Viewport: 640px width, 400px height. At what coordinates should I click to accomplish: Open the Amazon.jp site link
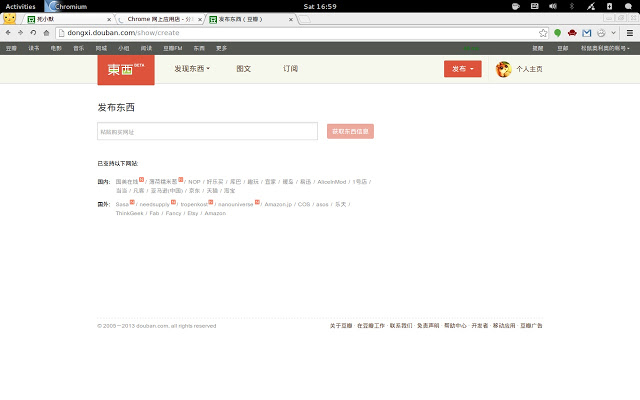278,204
